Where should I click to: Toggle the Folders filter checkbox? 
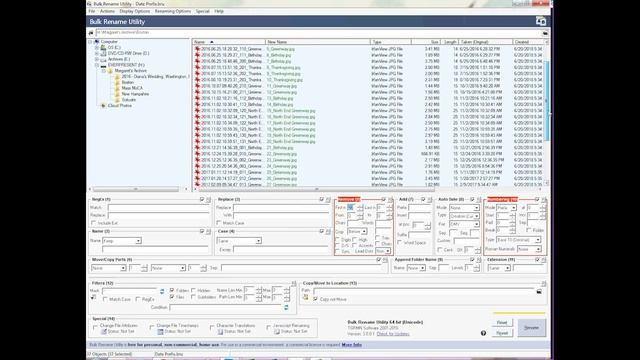click(x=172, y=290)
